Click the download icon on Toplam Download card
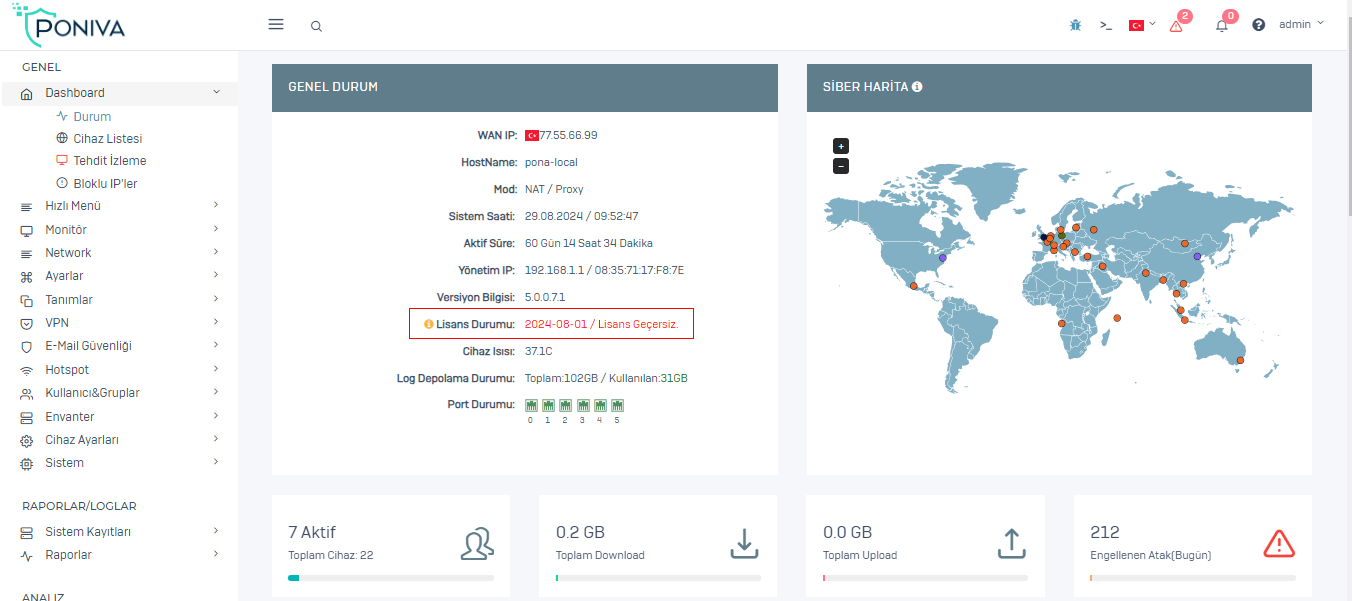The width and height of the screenshot is (1352, 601). click(743, 543)
